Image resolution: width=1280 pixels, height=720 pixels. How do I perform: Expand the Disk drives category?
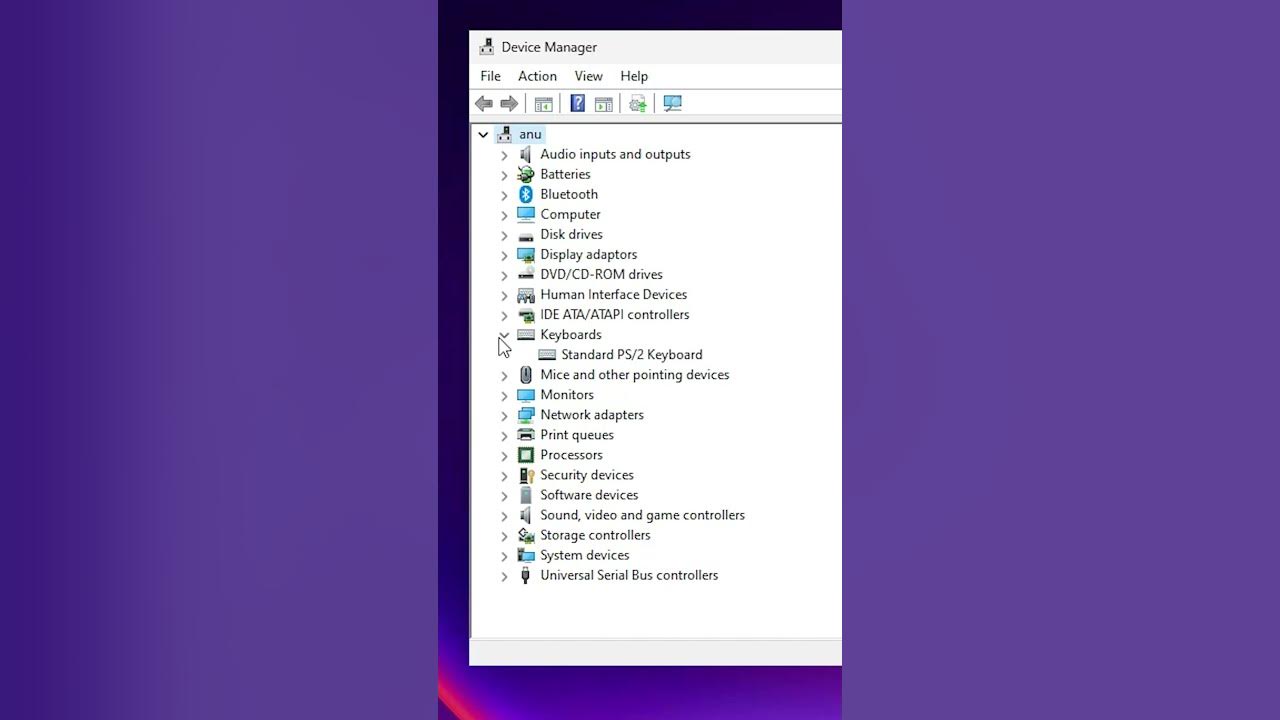tap(504, 235)
